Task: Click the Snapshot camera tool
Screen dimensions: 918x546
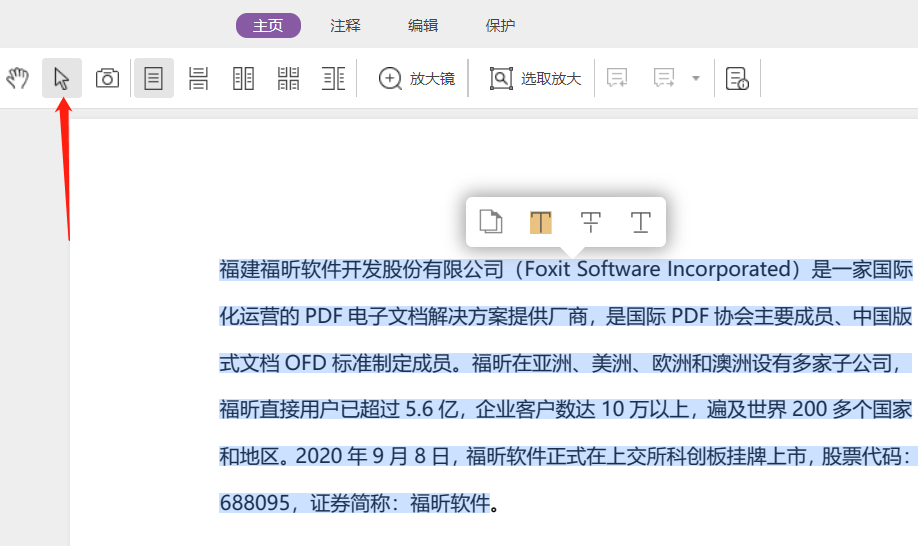Action: pyautogui.click(x=107, y=78)
